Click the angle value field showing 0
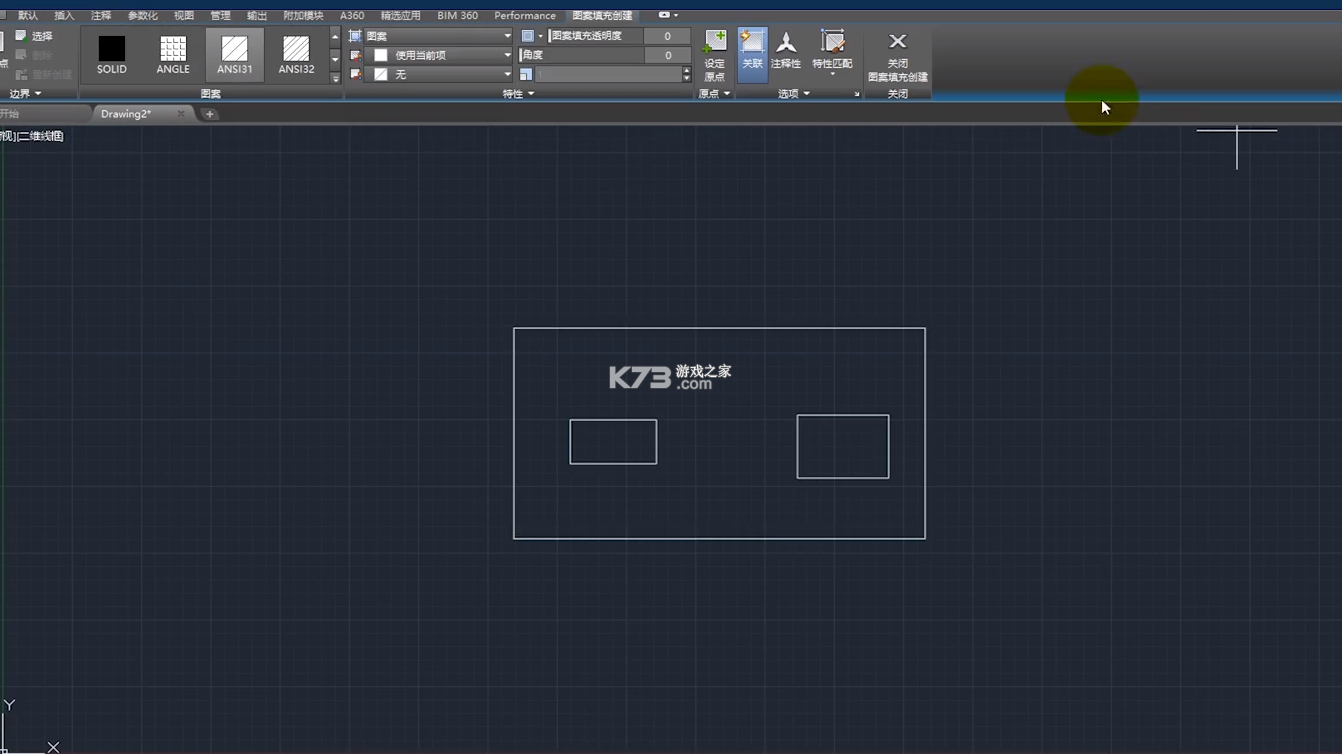 (667, 55)
